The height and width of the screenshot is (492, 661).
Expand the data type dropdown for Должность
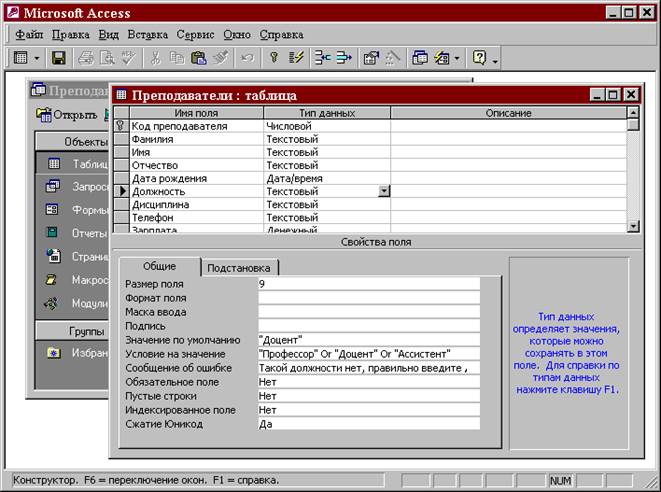click(384, 192)
